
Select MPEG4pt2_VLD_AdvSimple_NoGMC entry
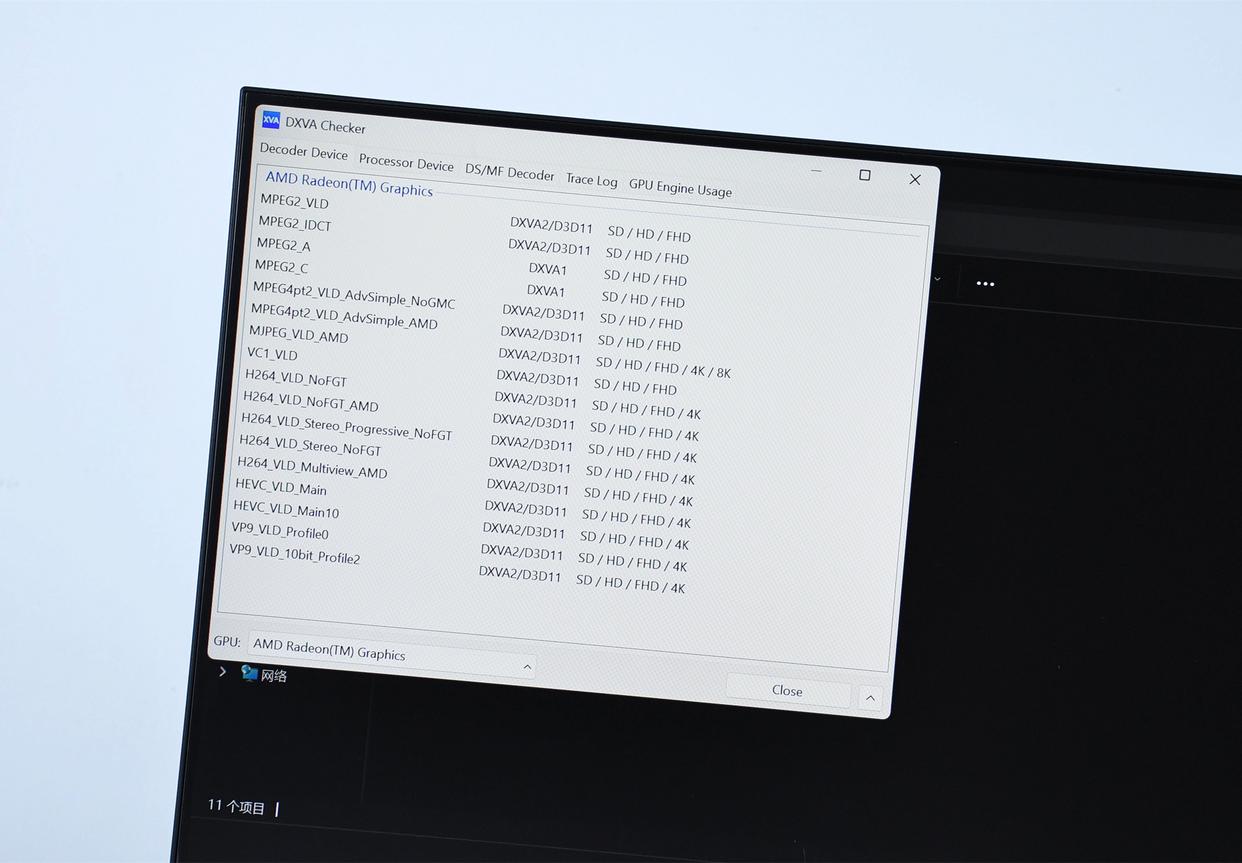point(354,295)
